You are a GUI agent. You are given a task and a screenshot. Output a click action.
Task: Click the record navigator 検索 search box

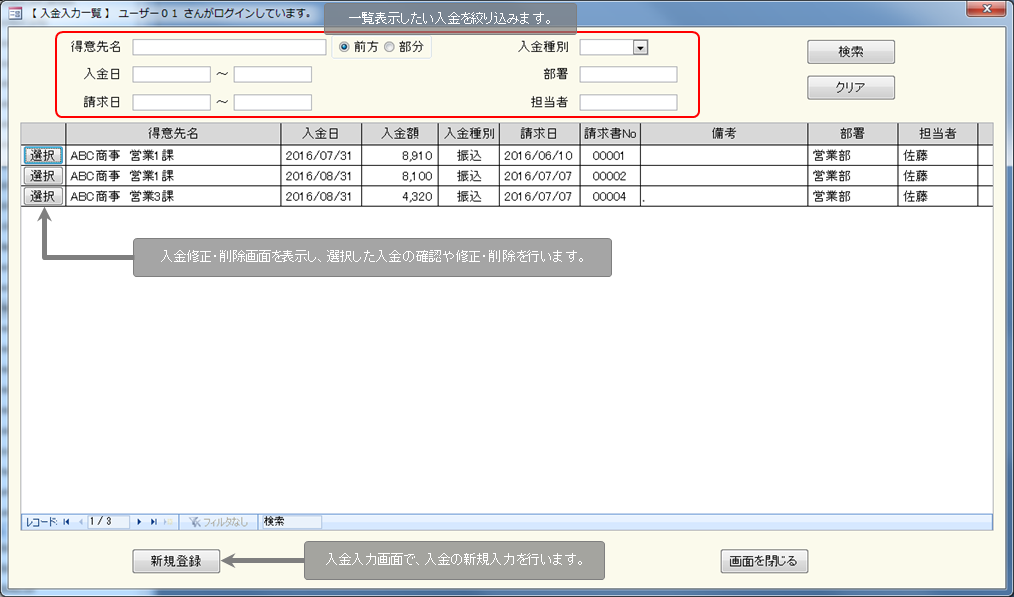291,522
